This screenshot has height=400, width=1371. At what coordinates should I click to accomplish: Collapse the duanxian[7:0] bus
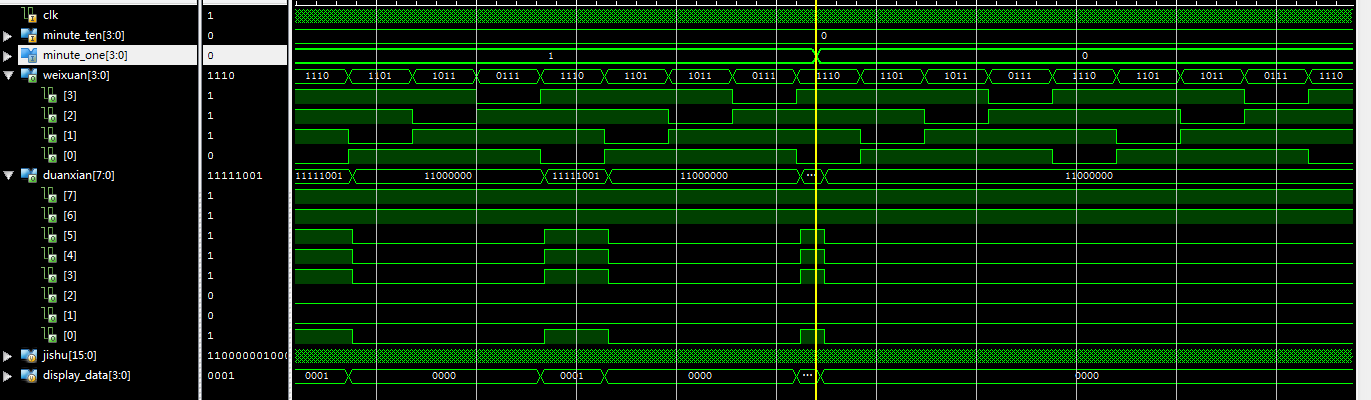click(9, 175)
